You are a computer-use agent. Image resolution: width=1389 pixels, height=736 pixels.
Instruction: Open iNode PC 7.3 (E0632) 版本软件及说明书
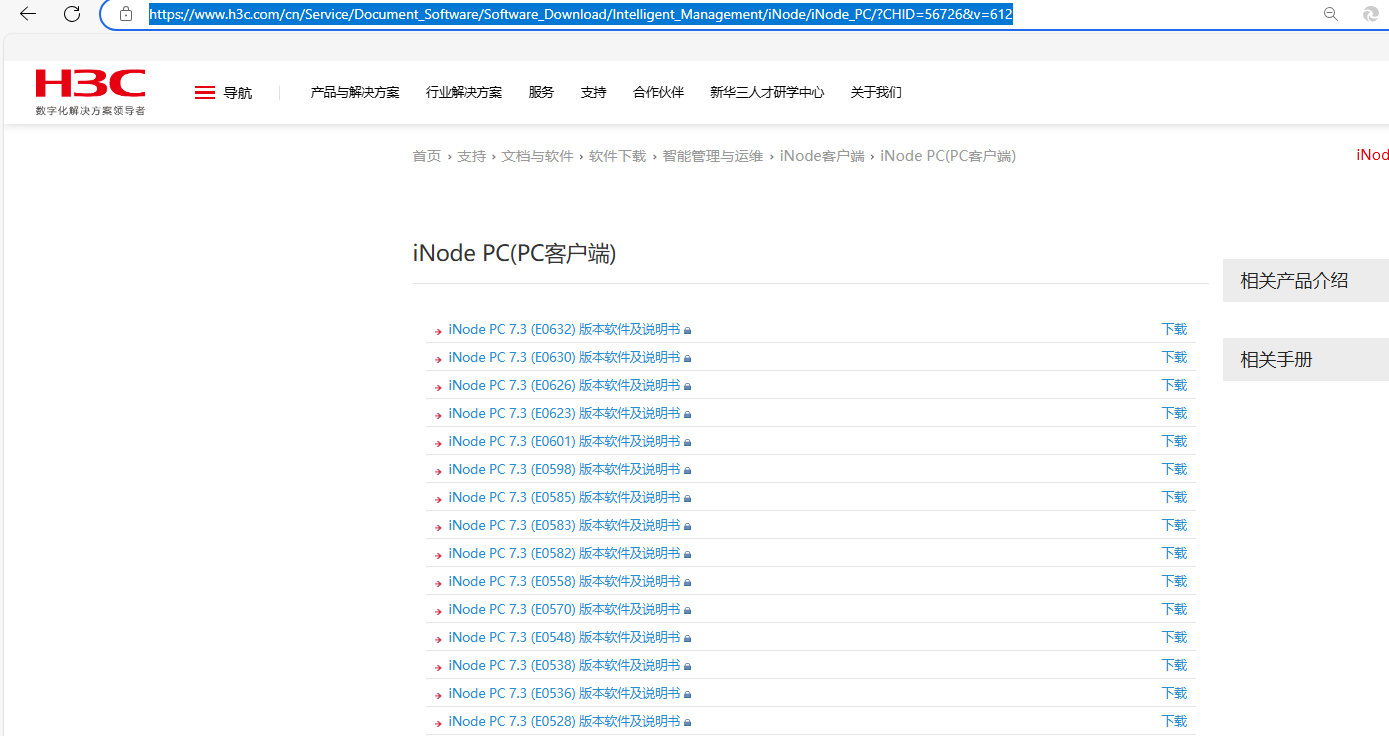pos(564,329)
